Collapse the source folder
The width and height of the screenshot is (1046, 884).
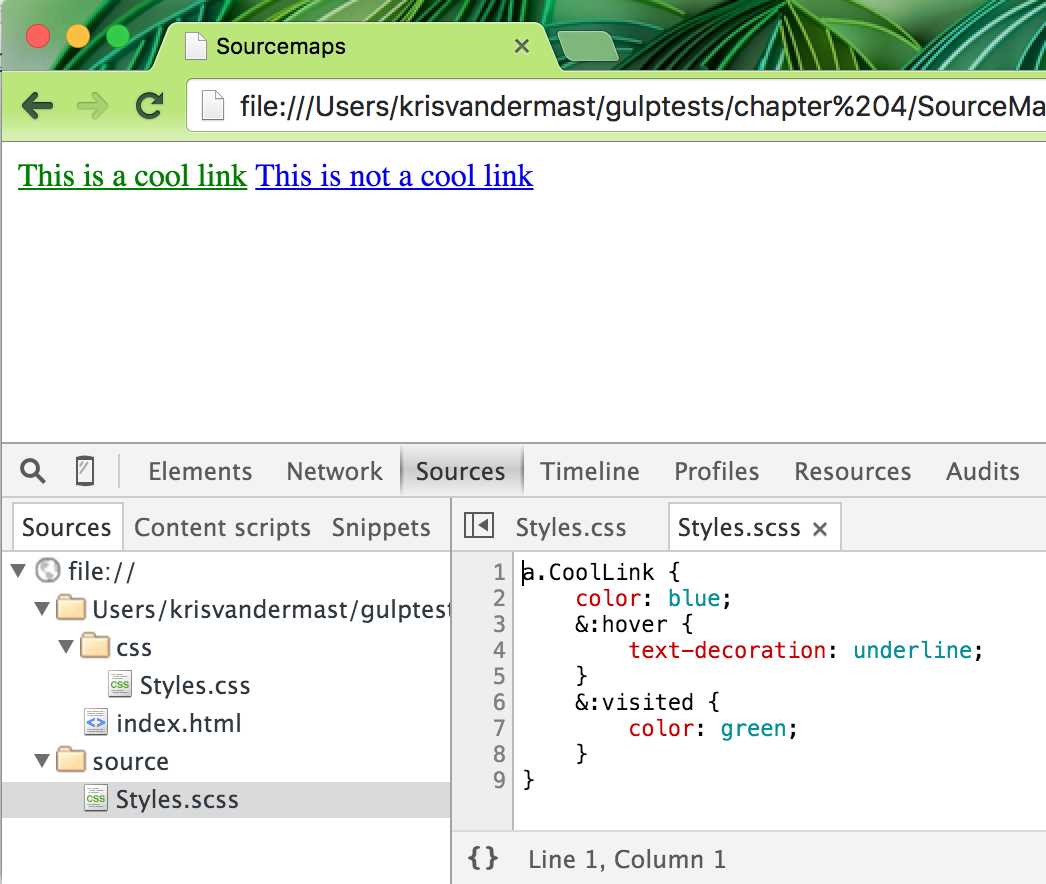click(40, 761)
